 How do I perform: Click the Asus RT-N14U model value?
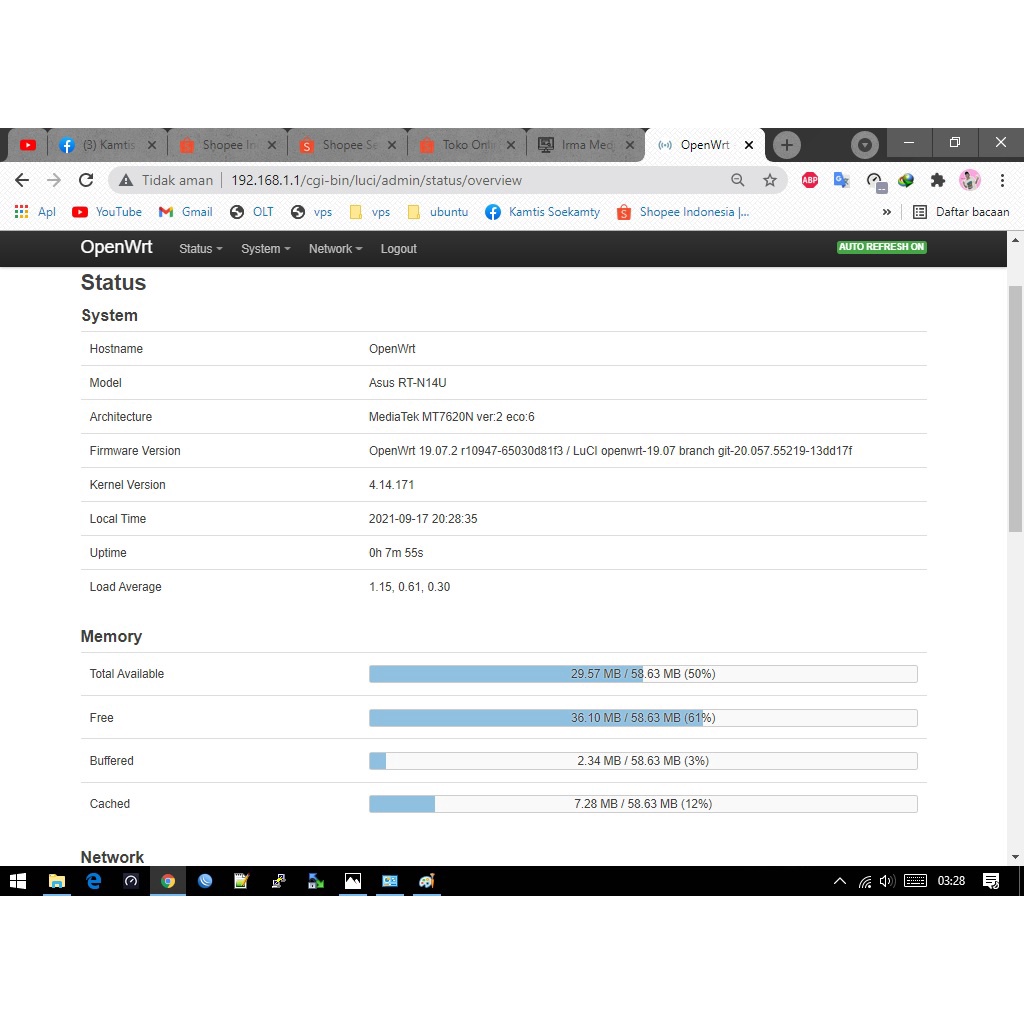pos(408,383)
